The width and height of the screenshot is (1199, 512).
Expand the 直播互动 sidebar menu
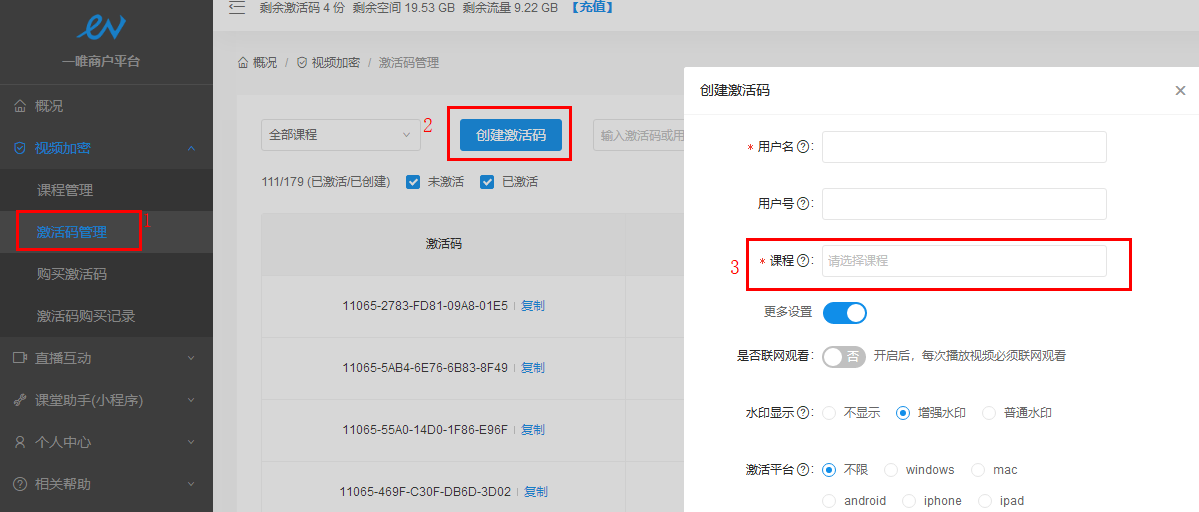[106, 358]
